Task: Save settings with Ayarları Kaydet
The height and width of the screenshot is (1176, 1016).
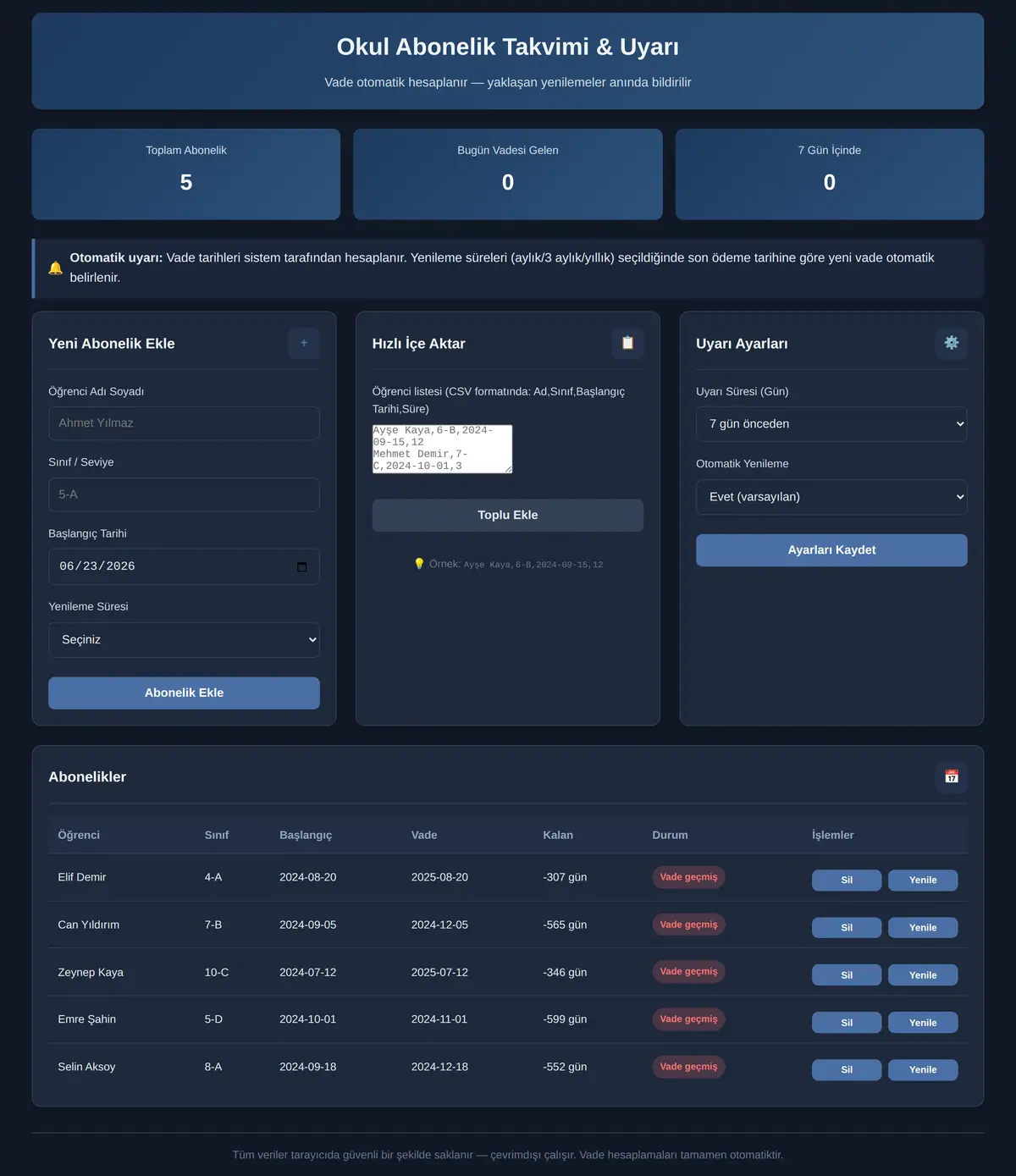Action: pos(831,550)
